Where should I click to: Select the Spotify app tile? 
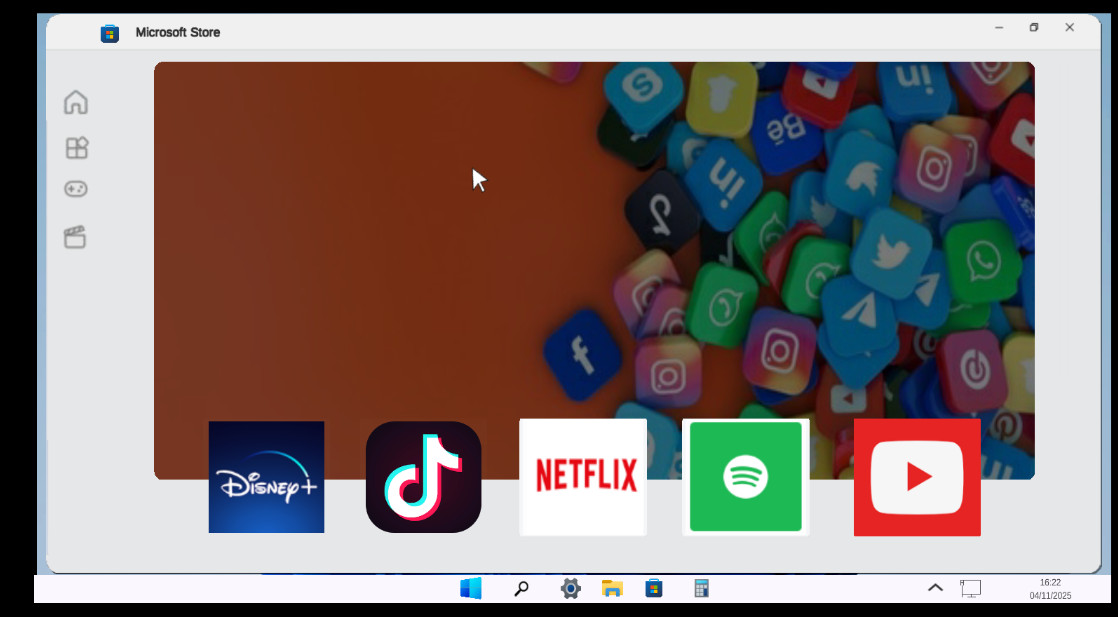tap(746, 476)
